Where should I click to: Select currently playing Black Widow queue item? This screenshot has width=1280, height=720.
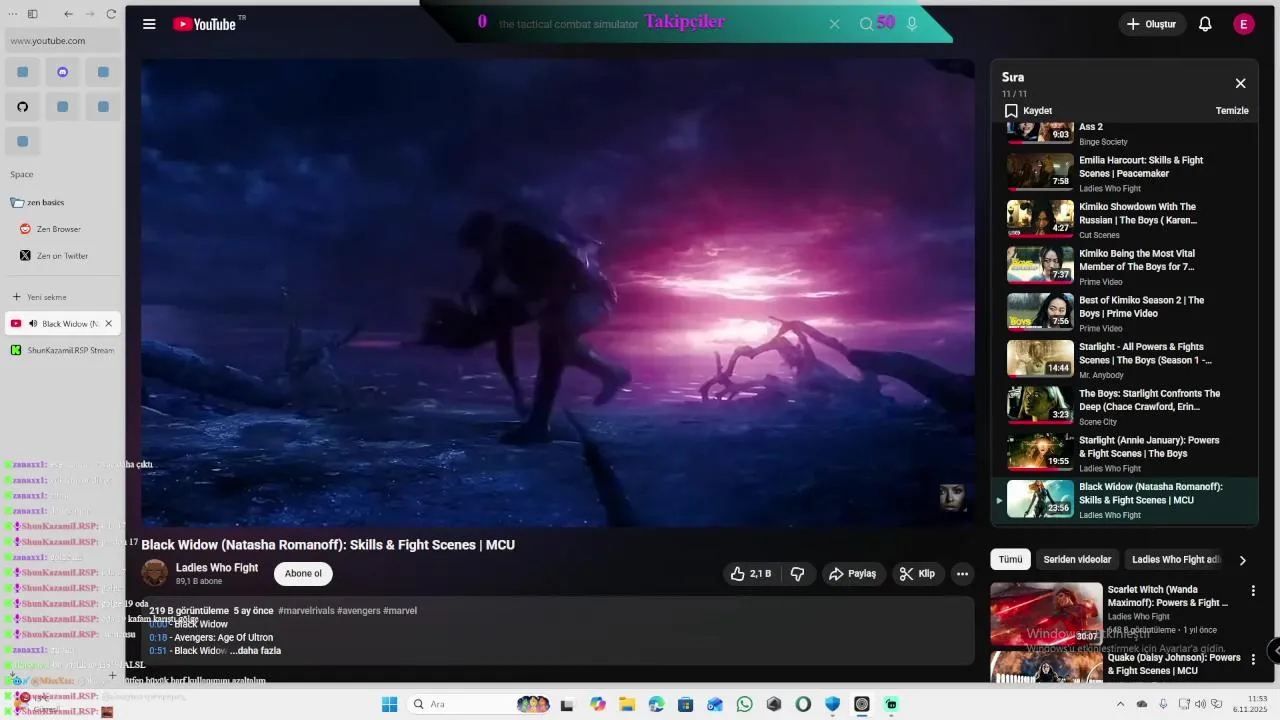(1124, 500)
